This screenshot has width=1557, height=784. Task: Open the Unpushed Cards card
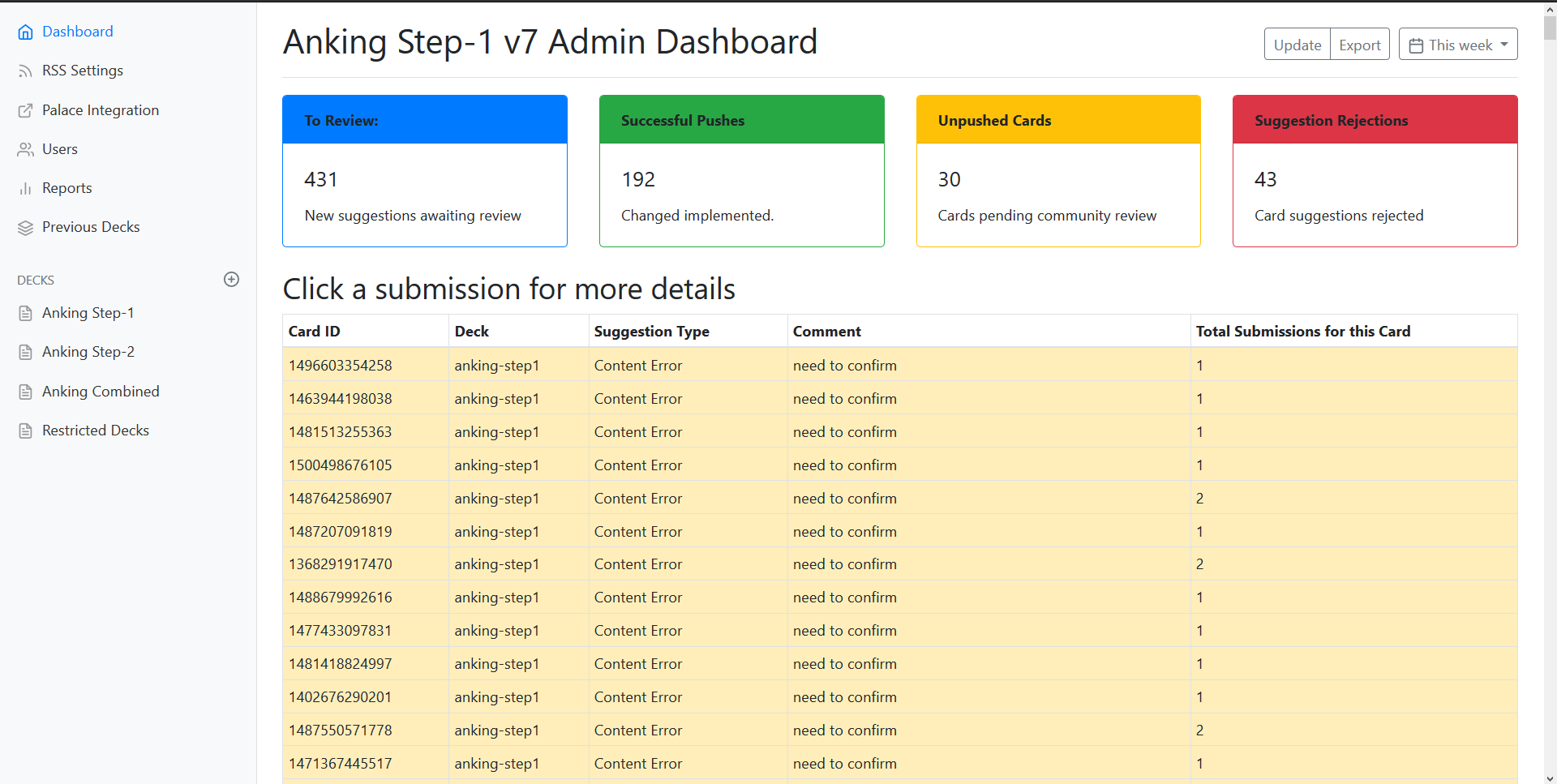pos(1058,171)
